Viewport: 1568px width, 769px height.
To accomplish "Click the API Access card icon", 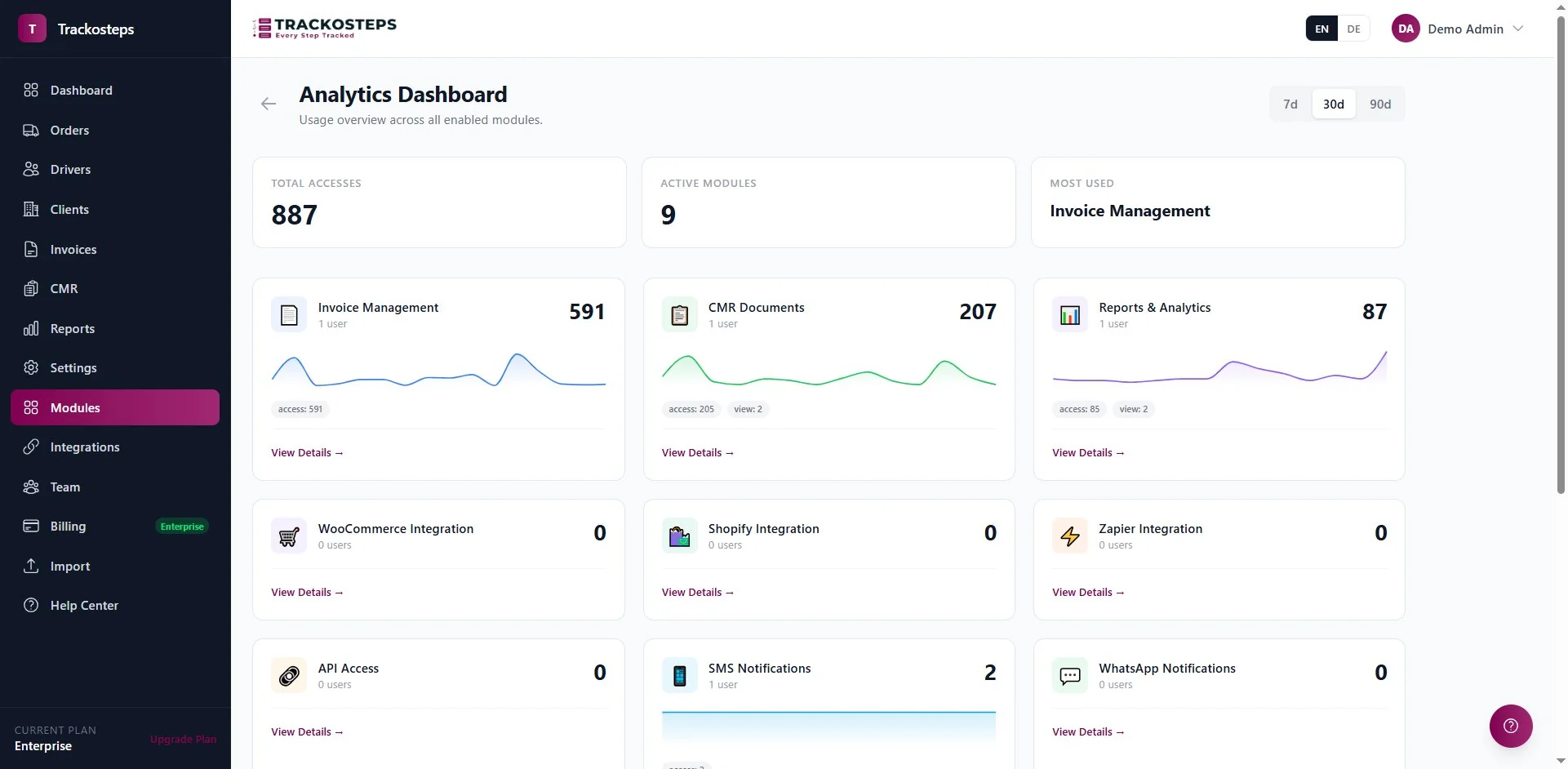I will pyautogui.click(x=289, y=676).
